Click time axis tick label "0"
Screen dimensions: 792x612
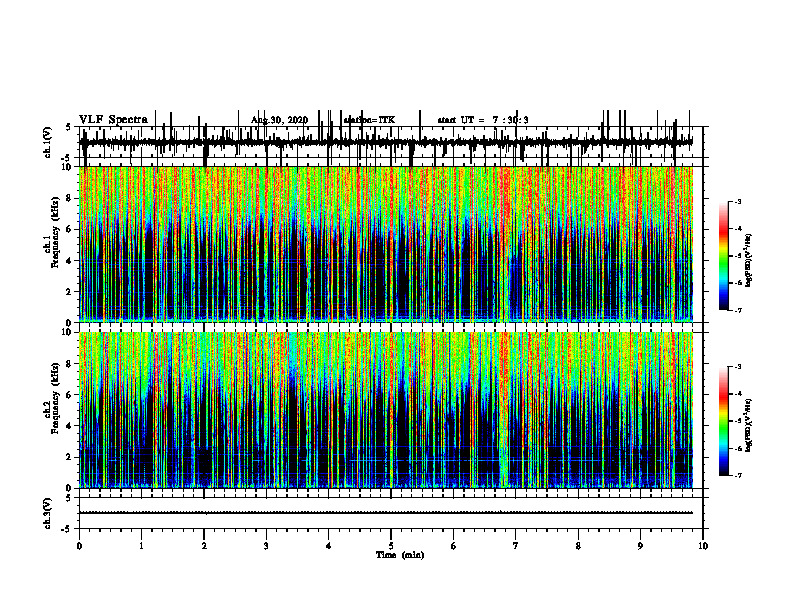click(79, 546)
